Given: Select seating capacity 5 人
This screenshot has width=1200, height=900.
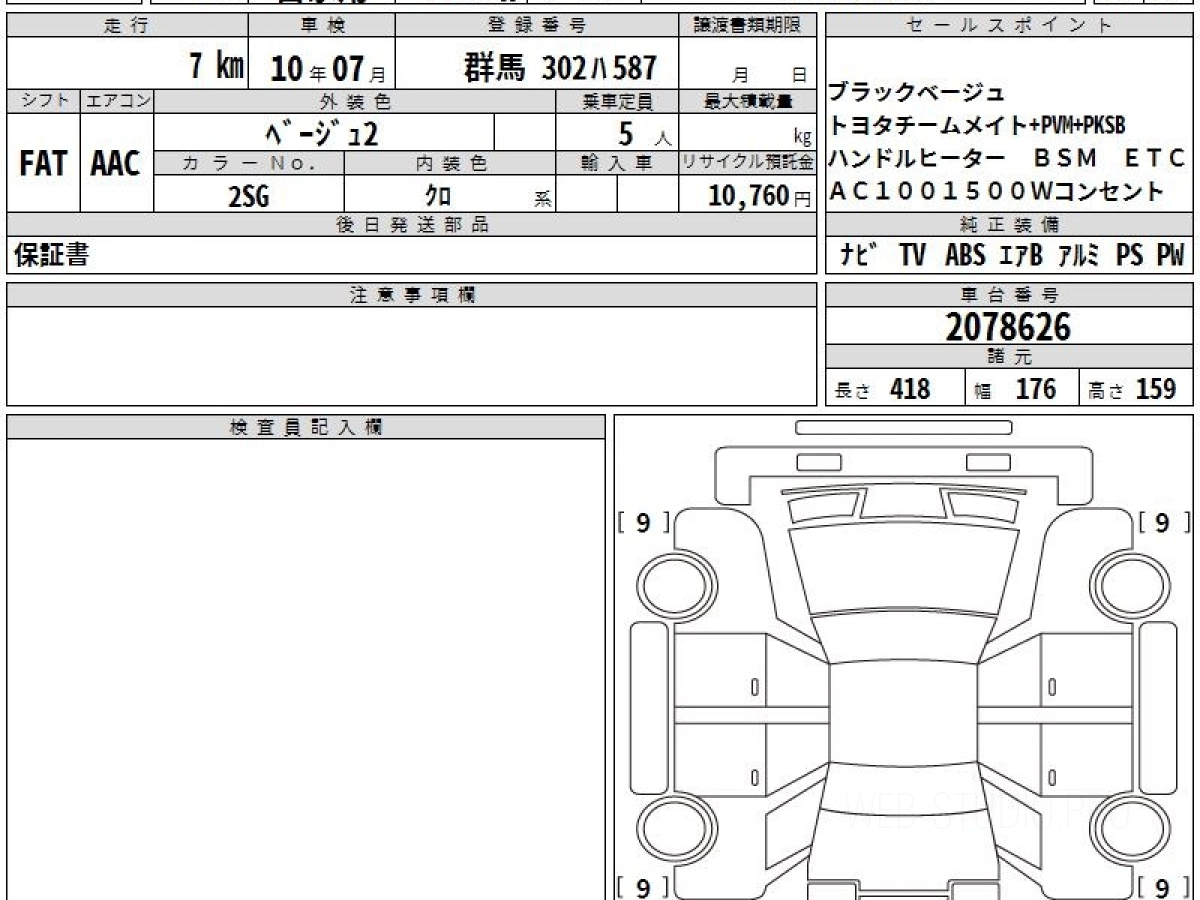Looking at the screenshot, I should click(645, 133).
